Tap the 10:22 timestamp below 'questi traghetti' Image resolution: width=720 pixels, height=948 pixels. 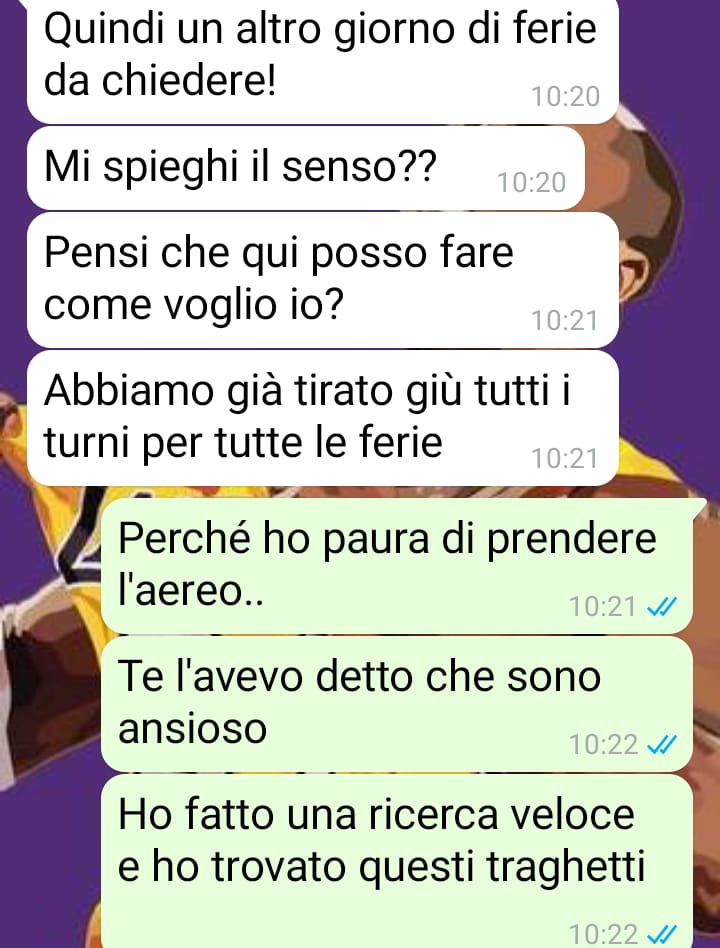(x=603, y=934)
